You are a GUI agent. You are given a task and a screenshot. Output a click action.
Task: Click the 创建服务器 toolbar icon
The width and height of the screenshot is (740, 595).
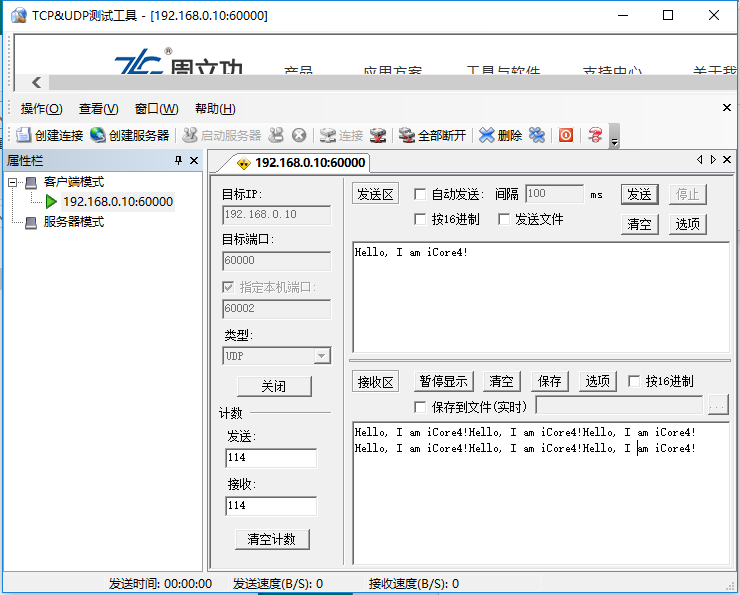pyautogui.click(x=98, y=135)
